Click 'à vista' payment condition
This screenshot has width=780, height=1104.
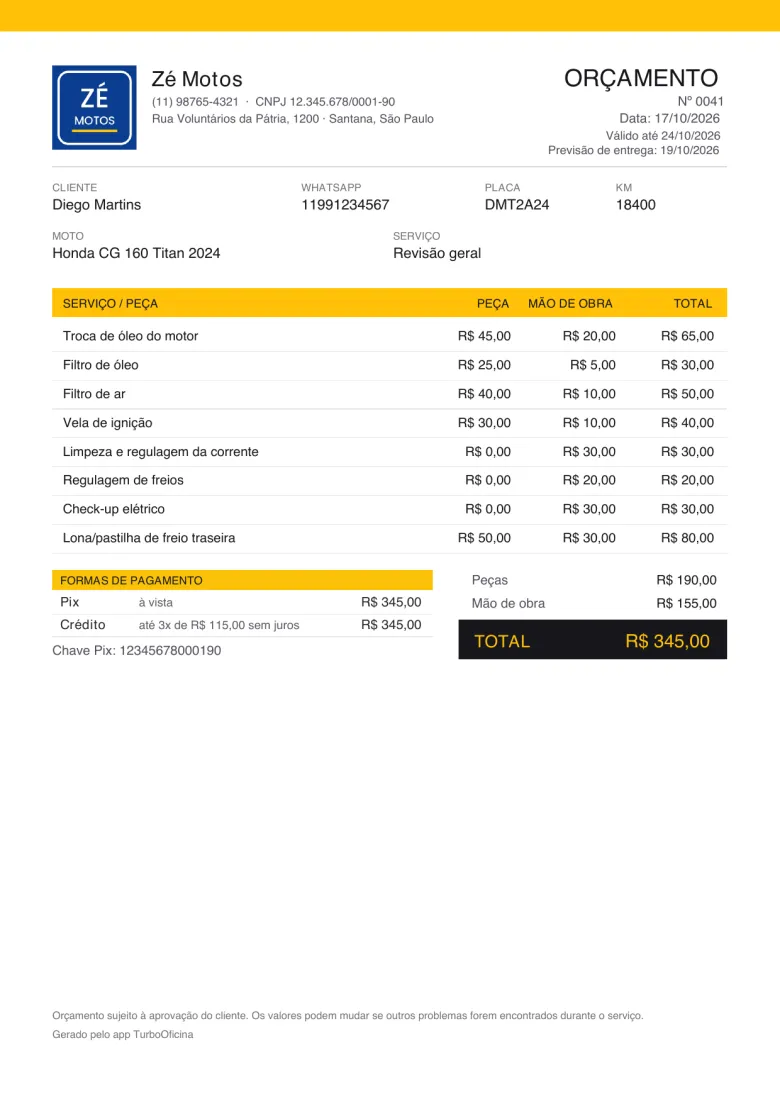point(156,603)
